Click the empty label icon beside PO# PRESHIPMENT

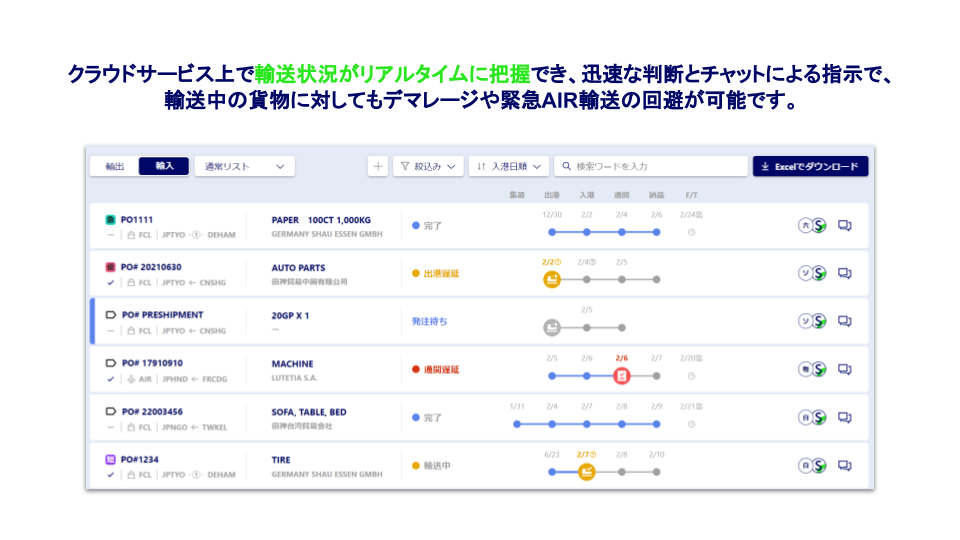(111, 315)
